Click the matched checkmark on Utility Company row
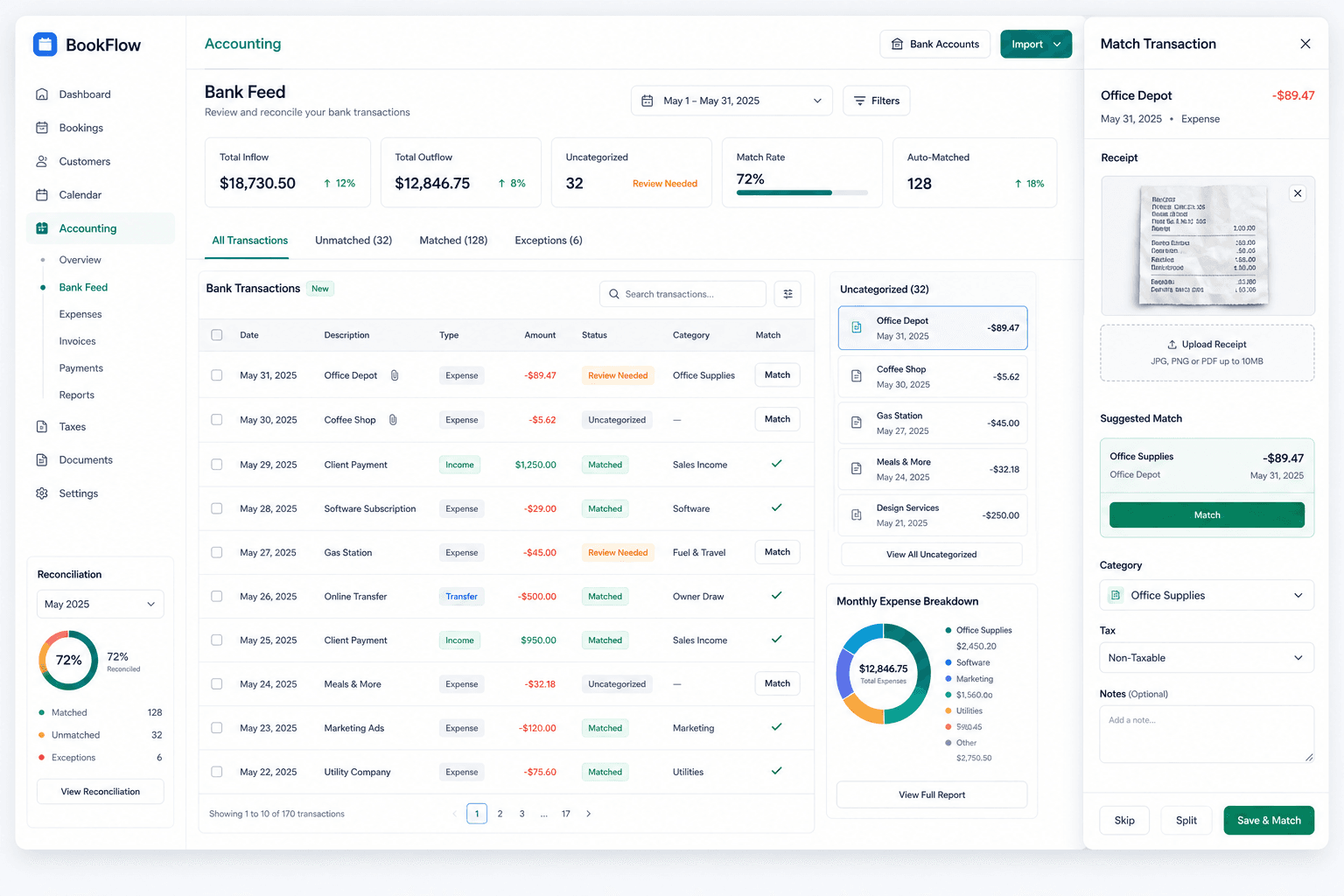Viewport: 1344px width, 896px height. point(776,771)
